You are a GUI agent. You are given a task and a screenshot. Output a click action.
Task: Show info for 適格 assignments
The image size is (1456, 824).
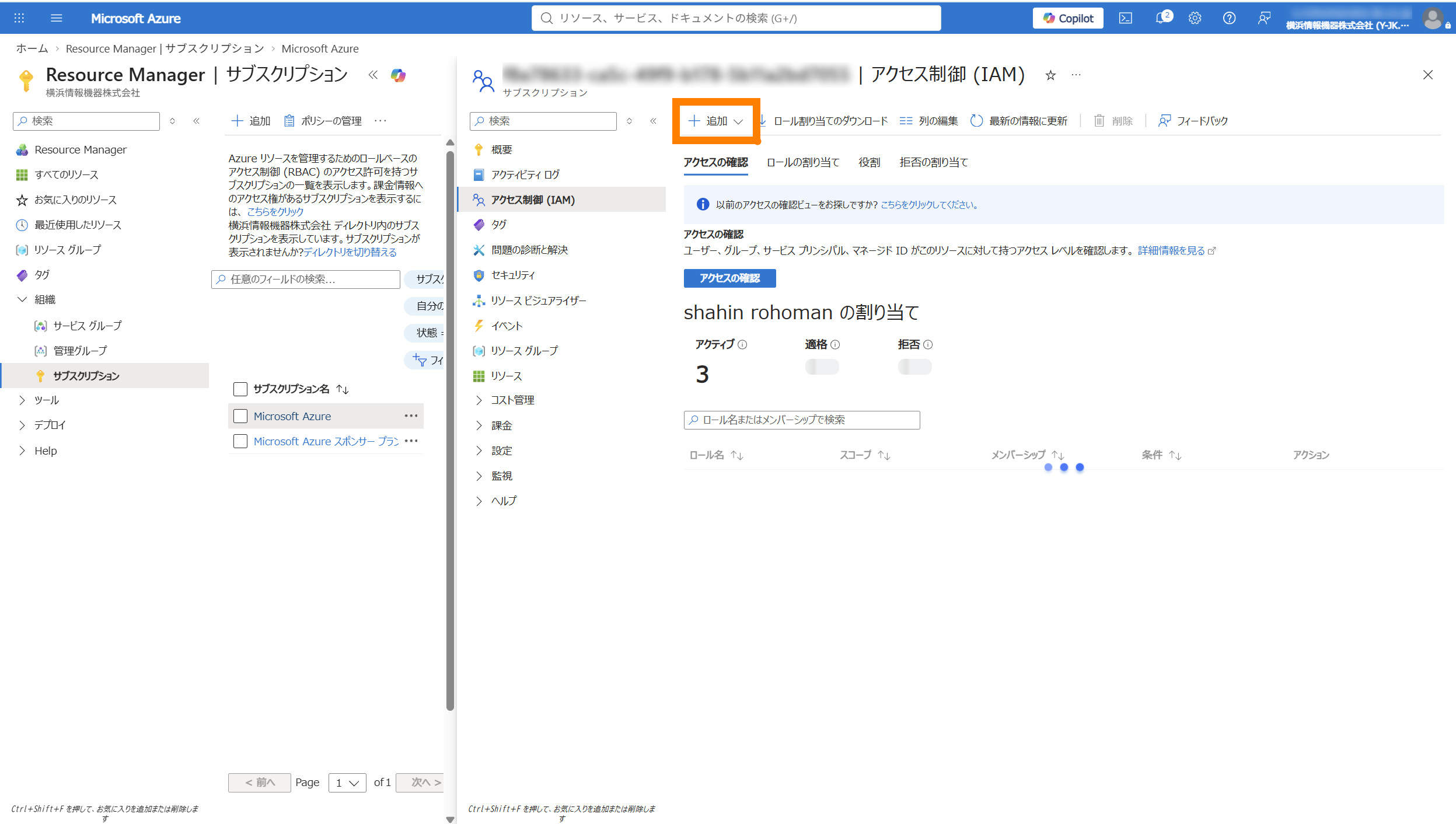point(835,344)
